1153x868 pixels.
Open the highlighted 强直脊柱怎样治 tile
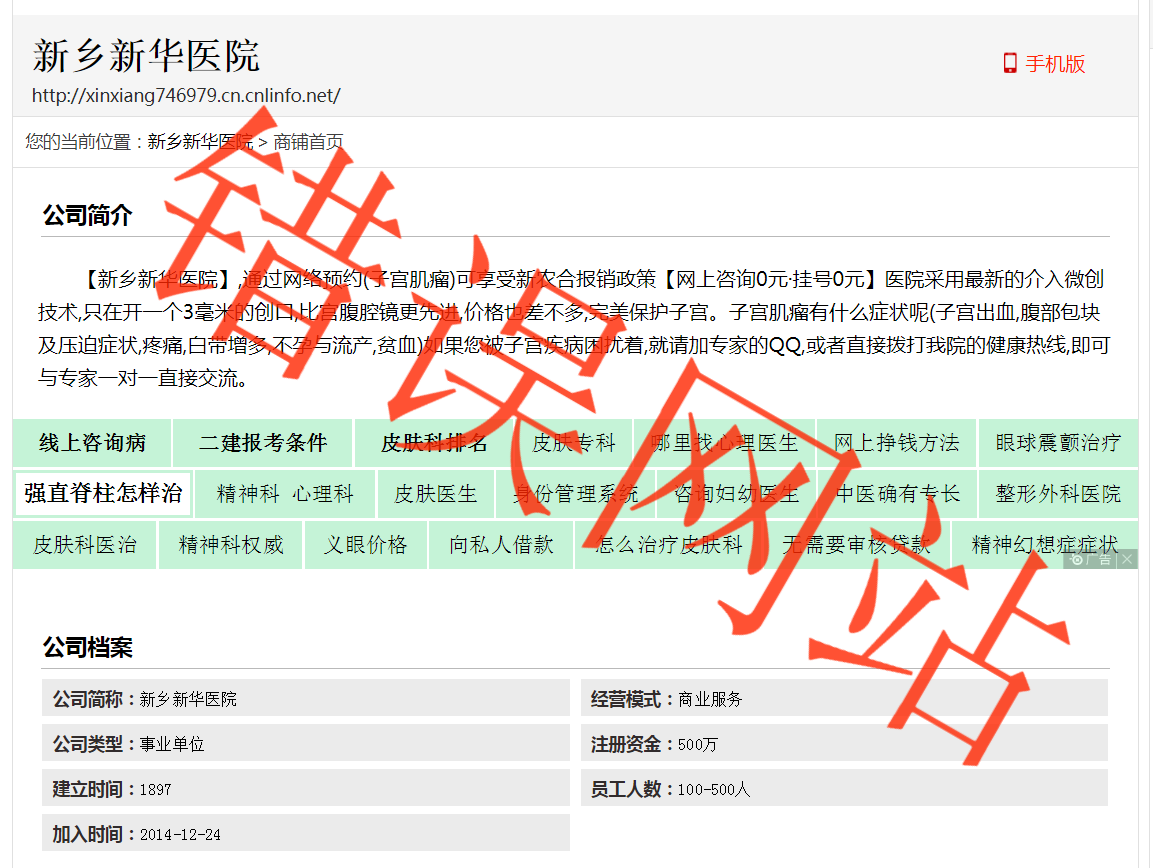point(103,494)
